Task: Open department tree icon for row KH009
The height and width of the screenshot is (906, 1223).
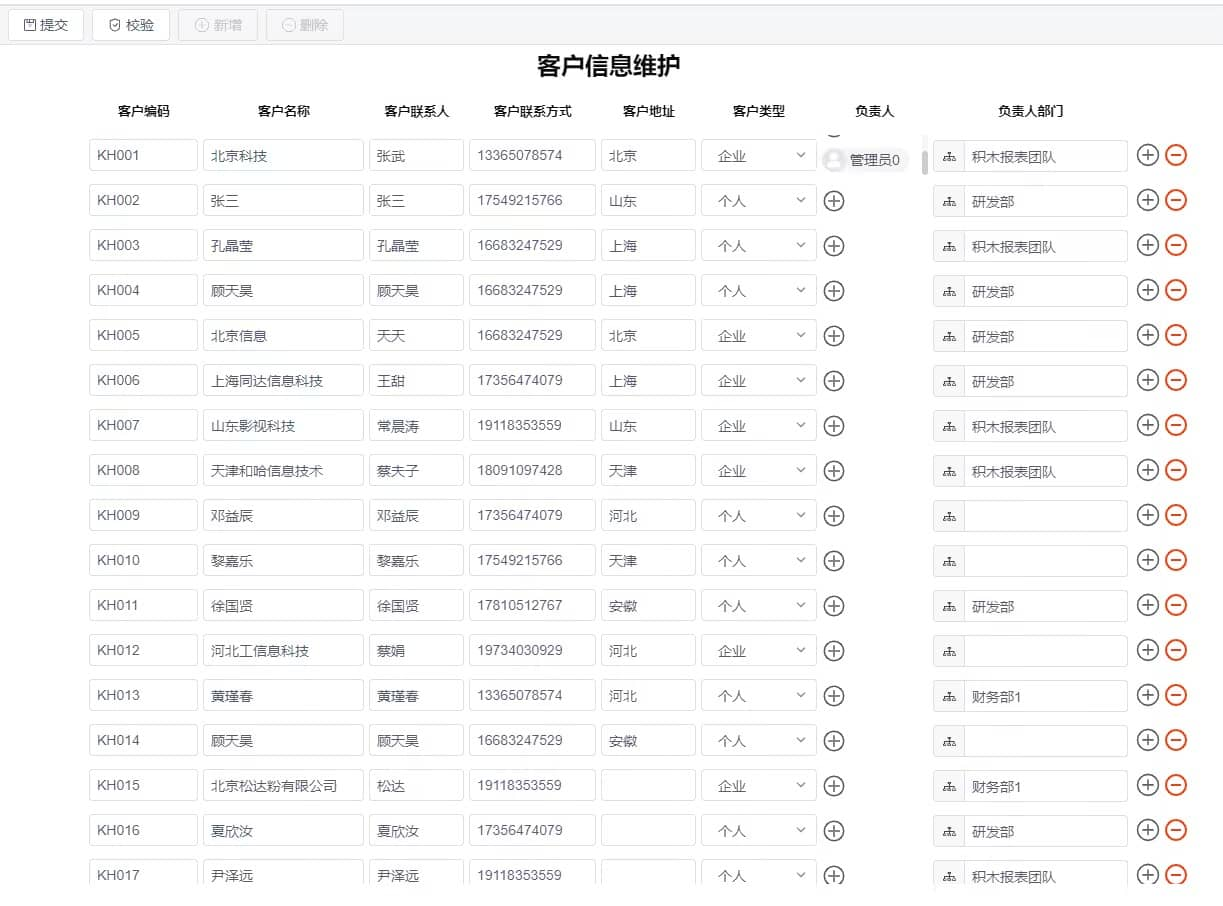Action: [949, 516]
